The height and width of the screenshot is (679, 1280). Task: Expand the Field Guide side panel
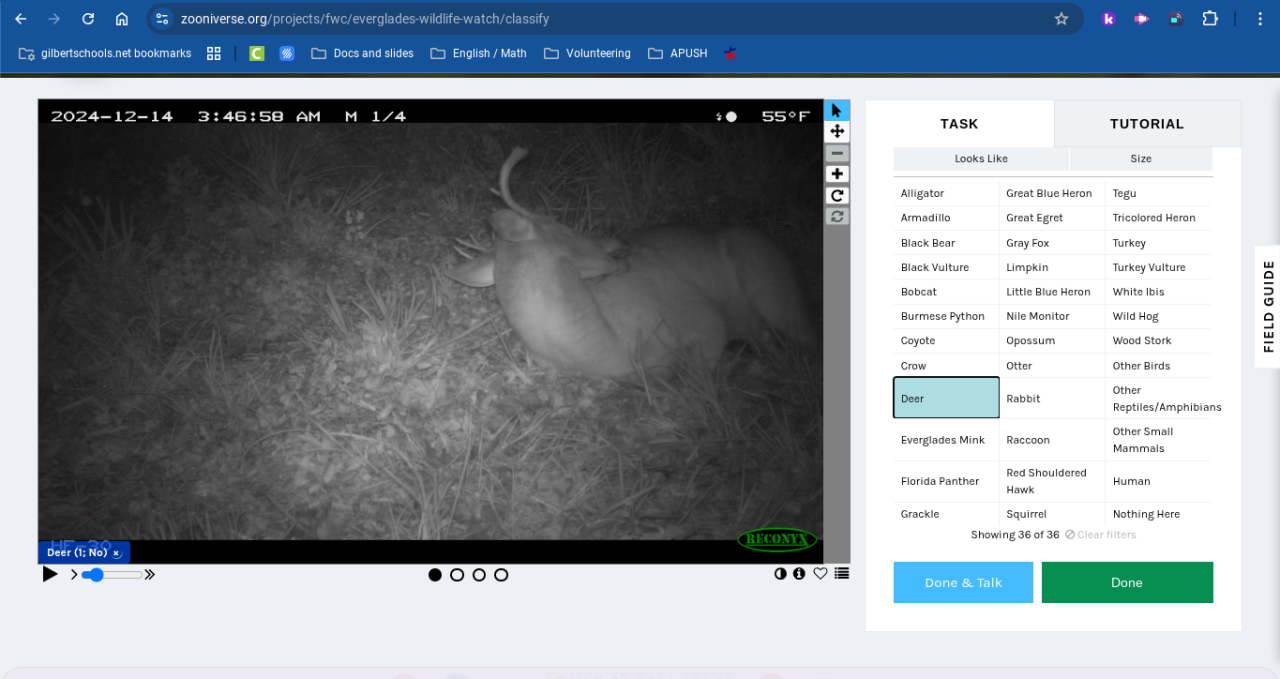coord(1267,306)
